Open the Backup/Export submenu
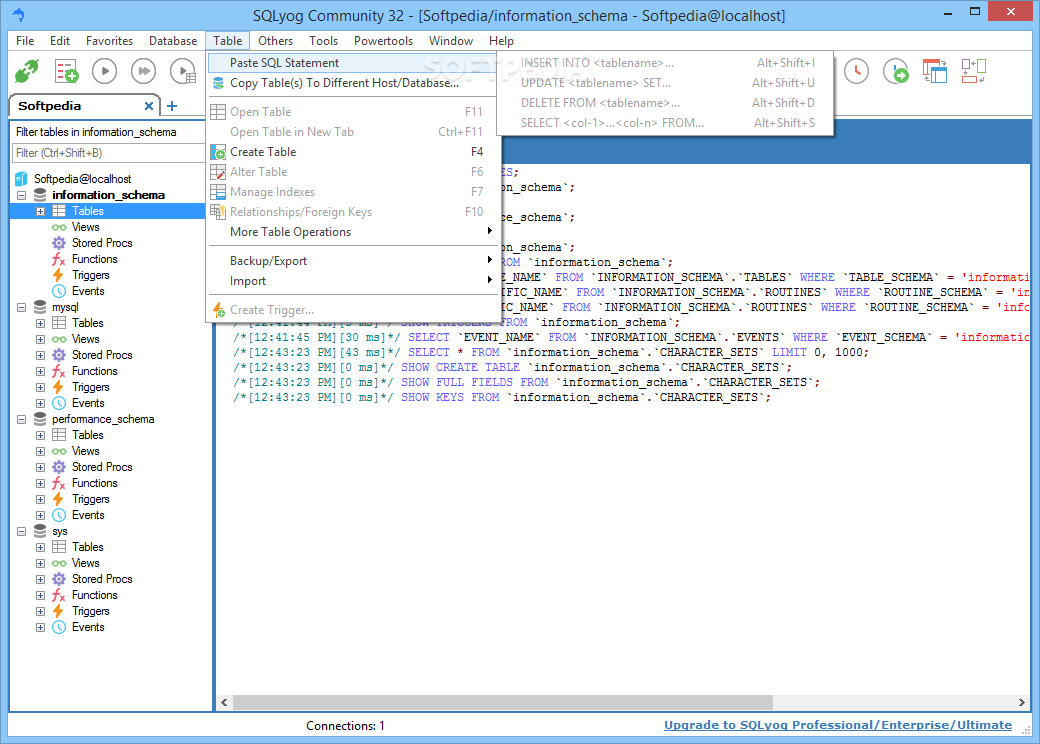 click(353, 261)
